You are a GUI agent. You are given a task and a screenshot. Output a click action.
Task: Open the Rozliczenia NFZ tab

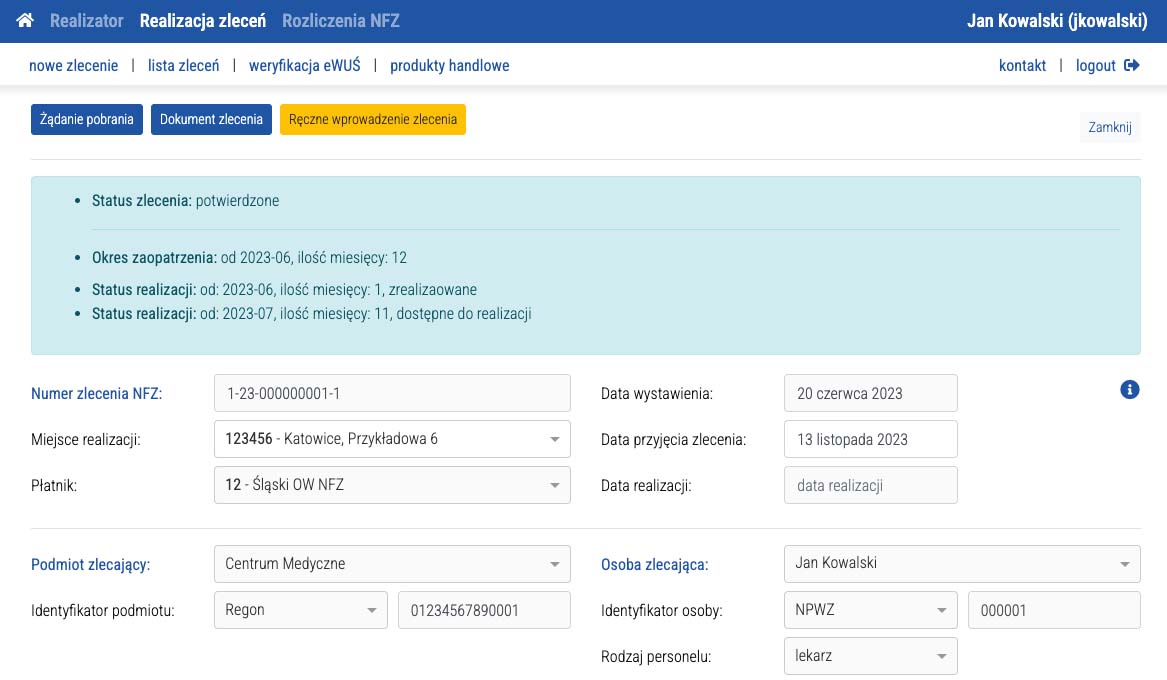click(x=340, y=20)
